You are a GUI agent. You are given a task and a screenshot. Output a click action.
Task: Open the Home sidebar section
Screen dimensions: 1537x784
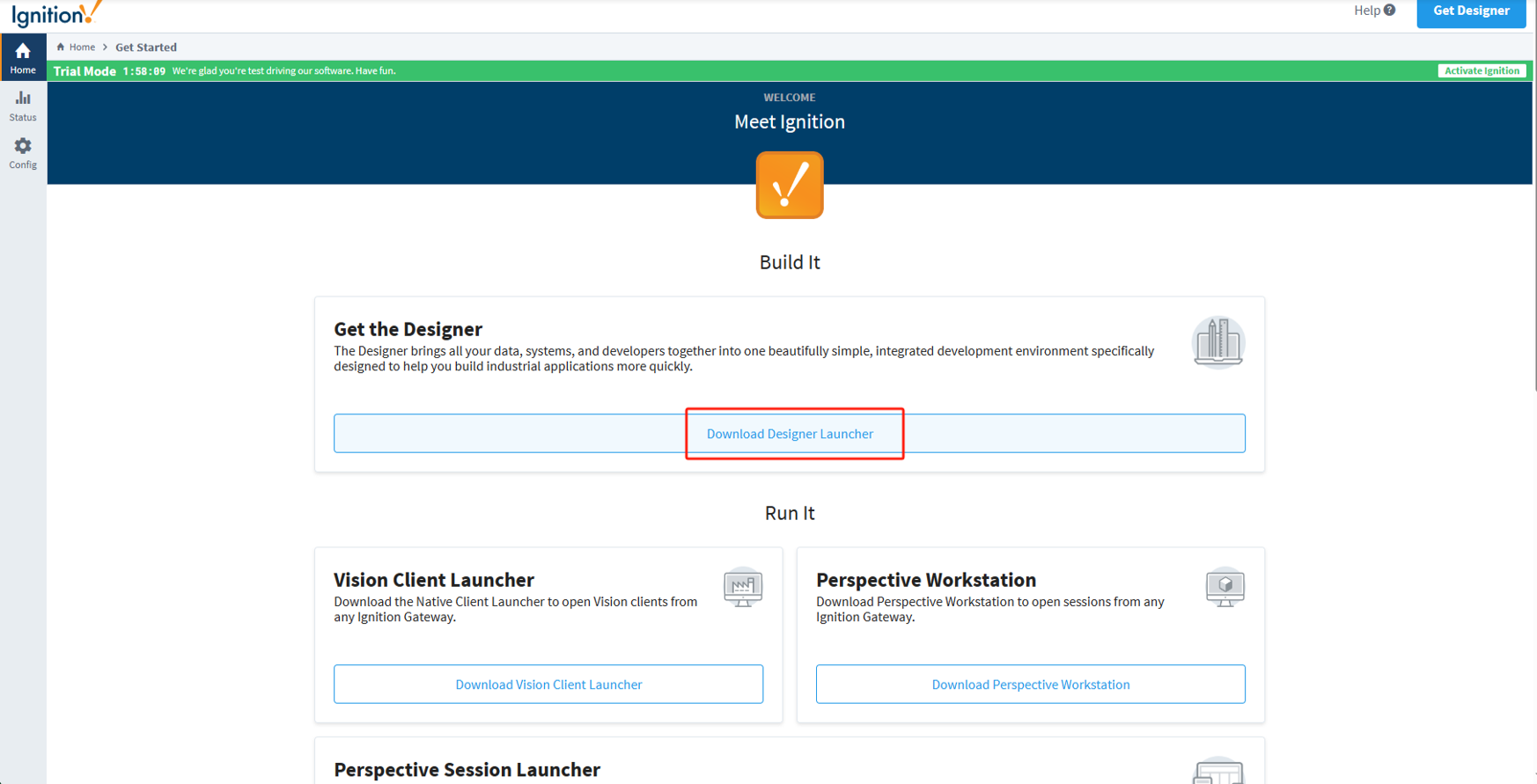(x=23, y=57)
